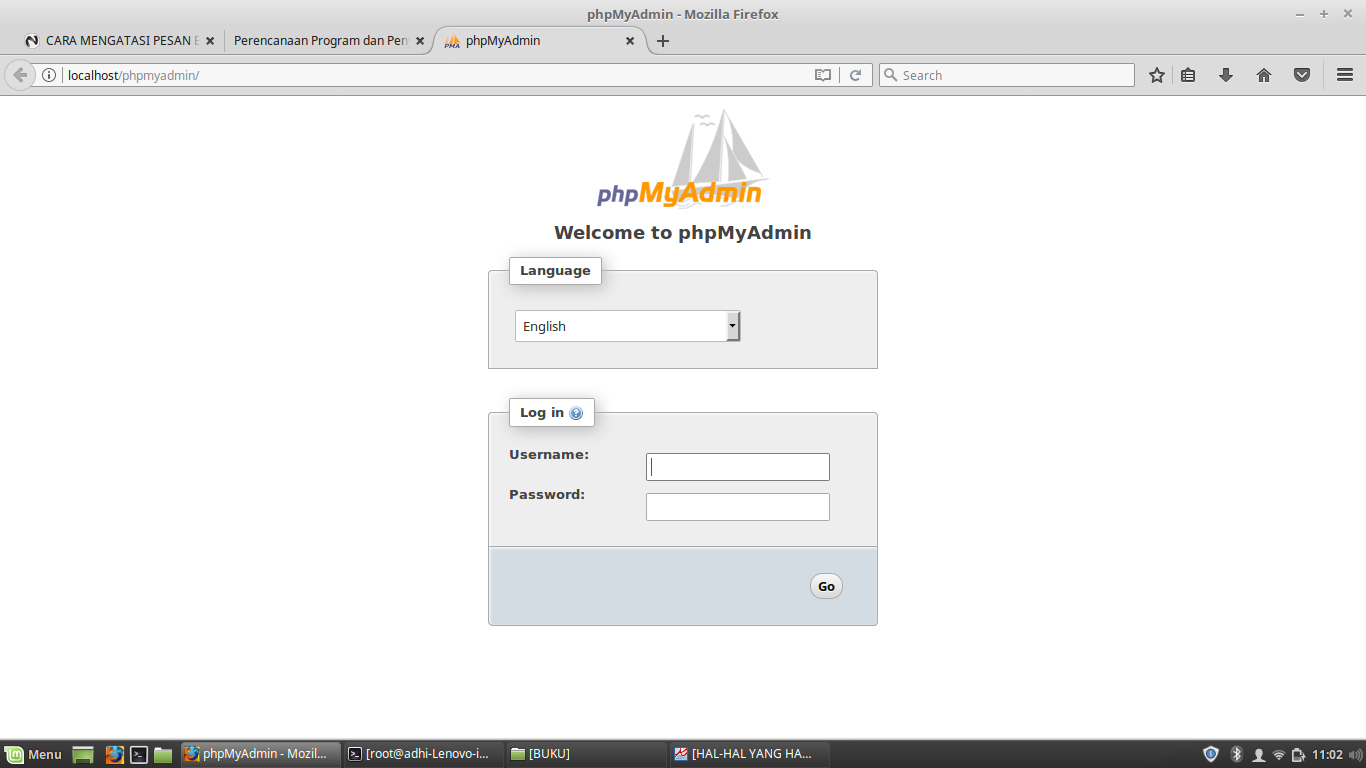
Task: Open Bluetooth tray settings
Action: tap(1236, 754)
